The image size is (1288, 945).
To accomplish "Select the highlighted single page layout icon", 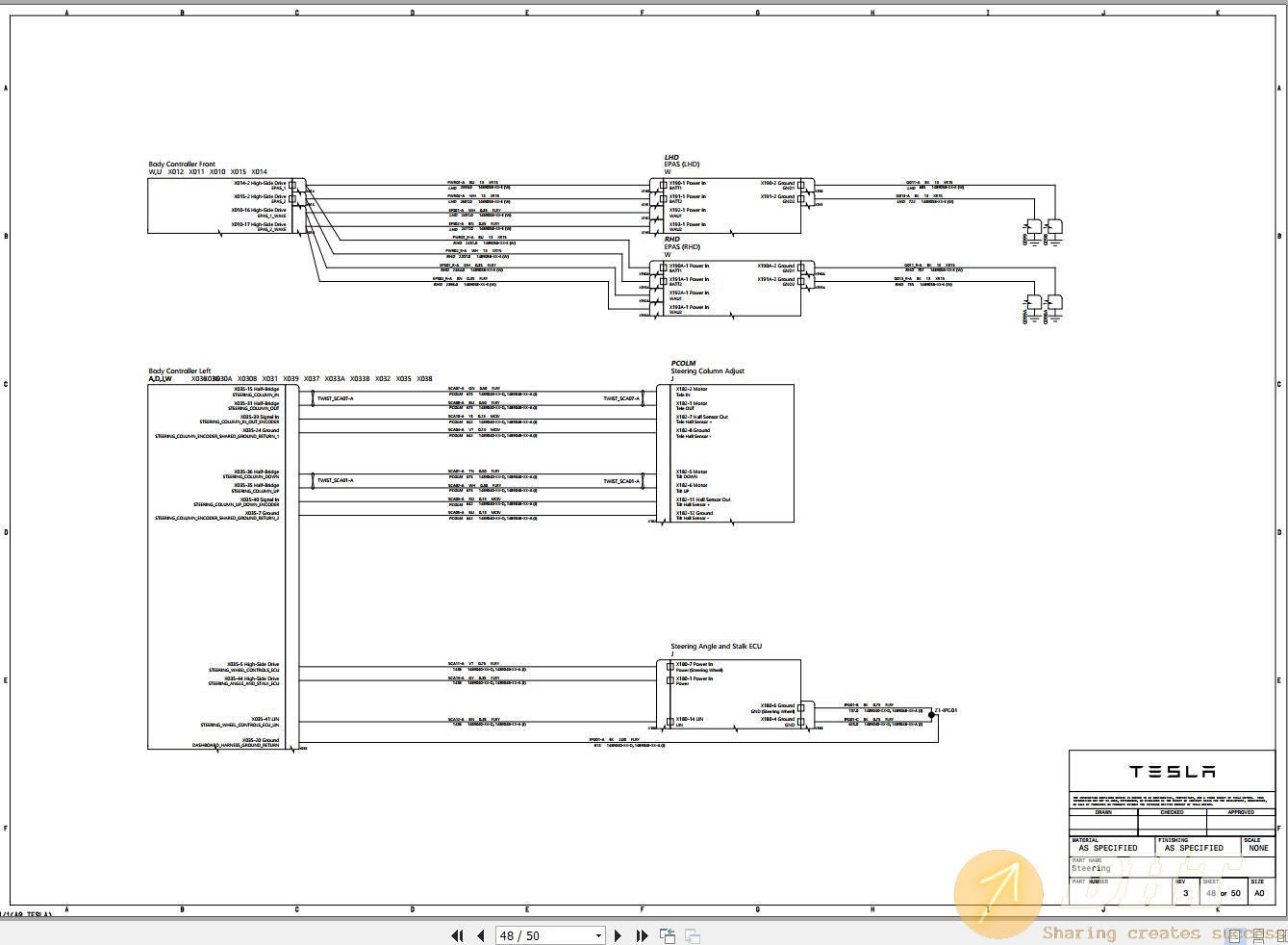I will pyautogui.click(x=1236, y=935).
